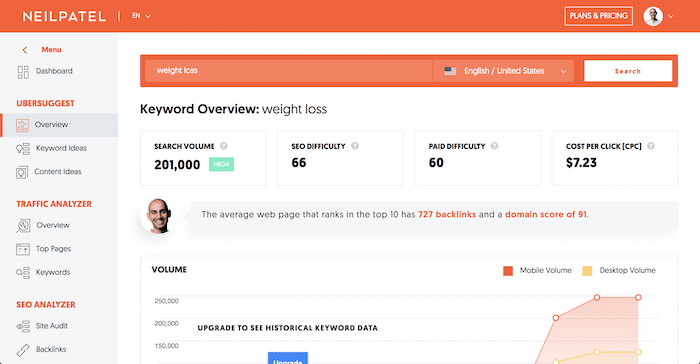Viewport: 700px width, 364px height.
Task: Open Keyword Ideas icon in Ubersuggest
Action: click(x=23, y=149)
